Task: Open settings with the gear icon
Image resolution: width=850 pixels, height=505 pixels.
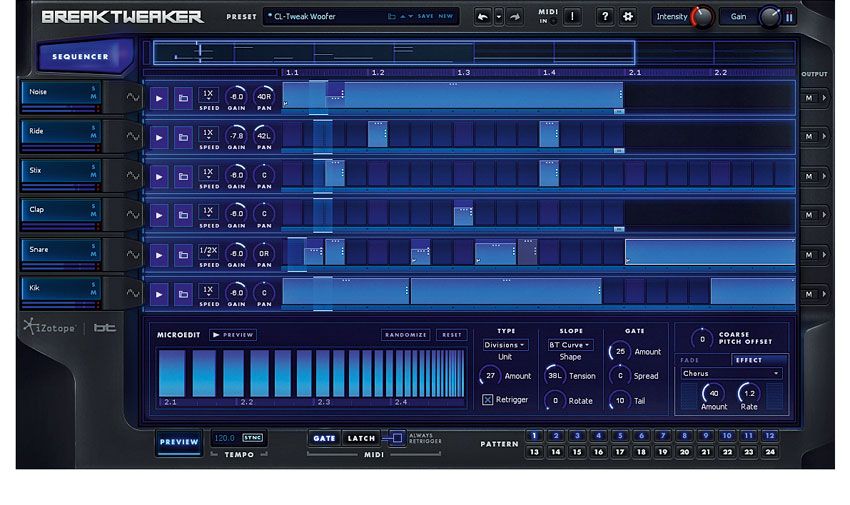Action: tap(628, 17)
